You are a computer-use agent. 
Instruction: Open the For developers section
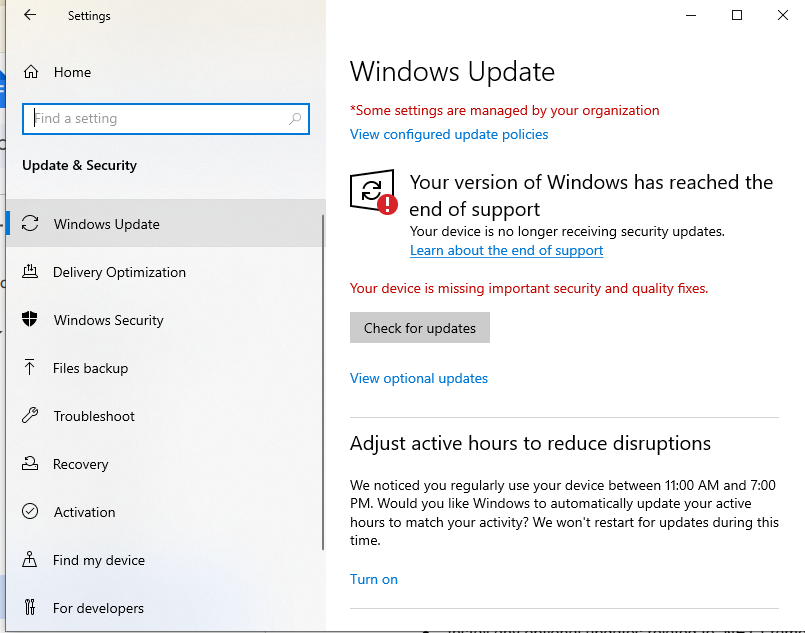(x=98, y=608)
